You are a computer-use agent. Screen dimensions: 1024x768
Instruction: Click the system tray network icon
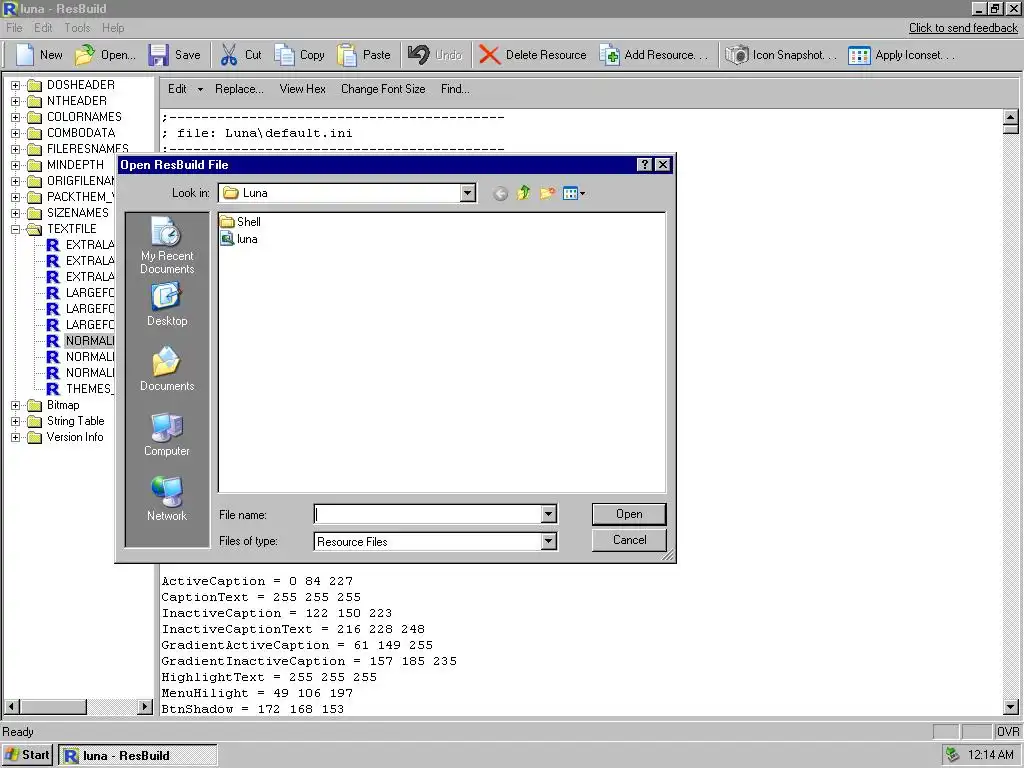pos(953,755)
